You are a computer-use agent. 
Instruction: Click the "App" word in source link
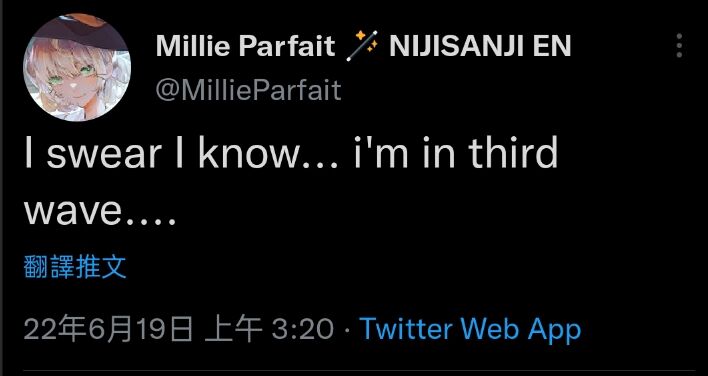pos(554,331)
